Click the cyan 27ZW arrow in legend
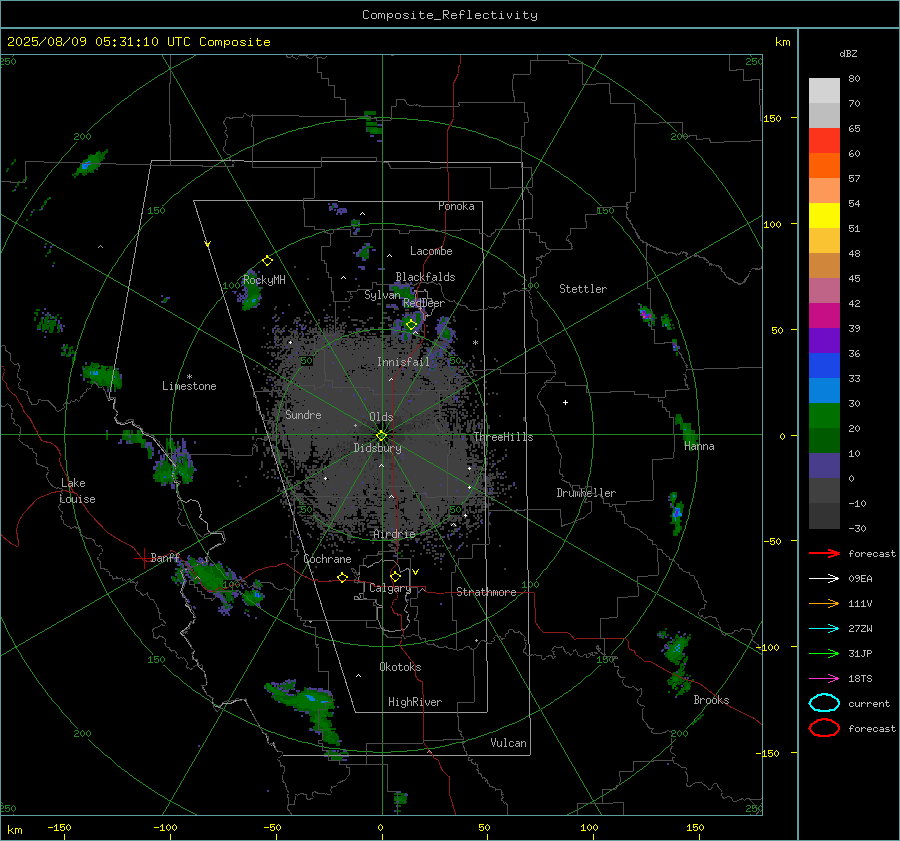Screen dimensions: 900x841 tap(824, 629)
